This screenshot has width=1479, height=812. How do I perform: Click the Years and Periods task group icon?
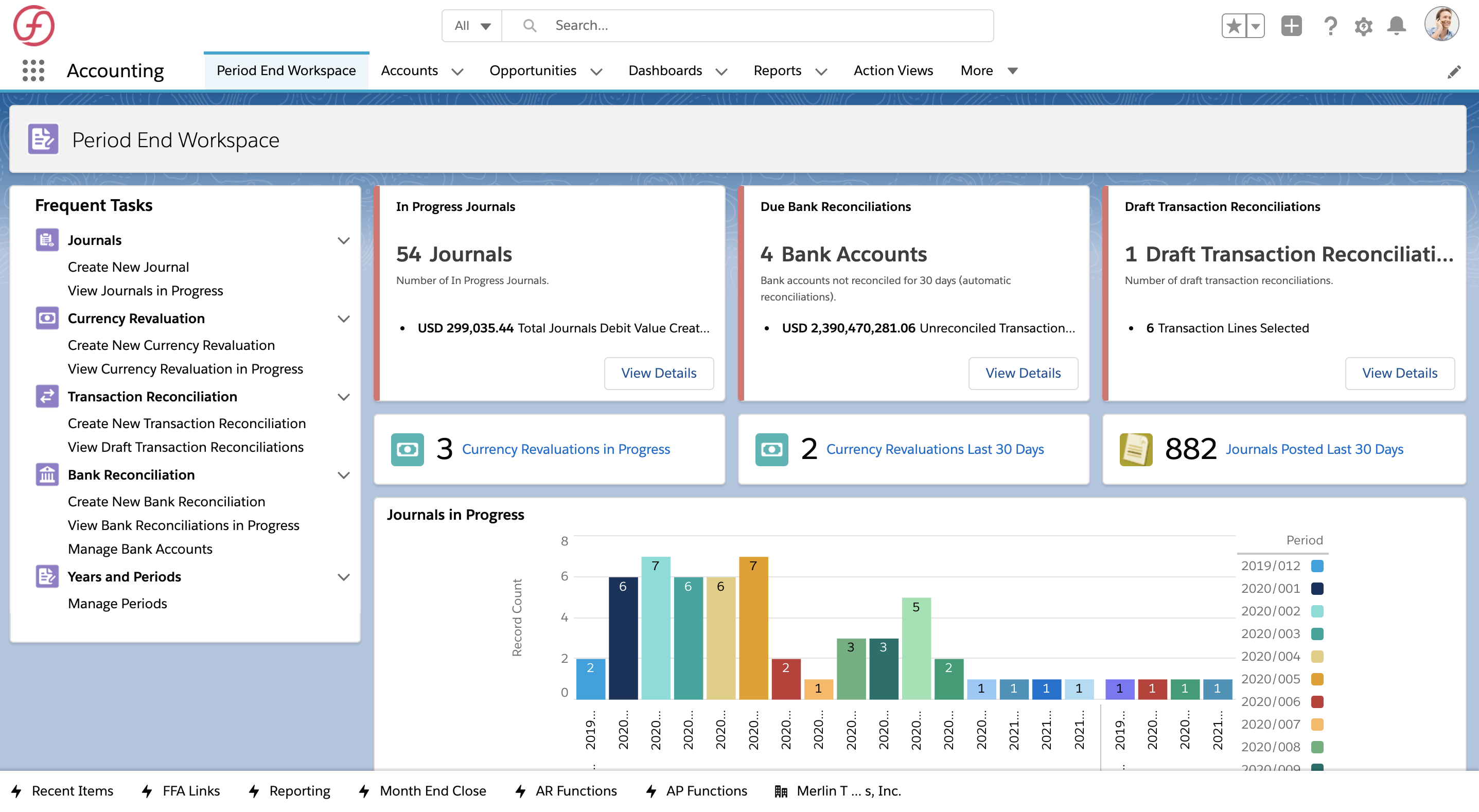[x=47, y=576]
